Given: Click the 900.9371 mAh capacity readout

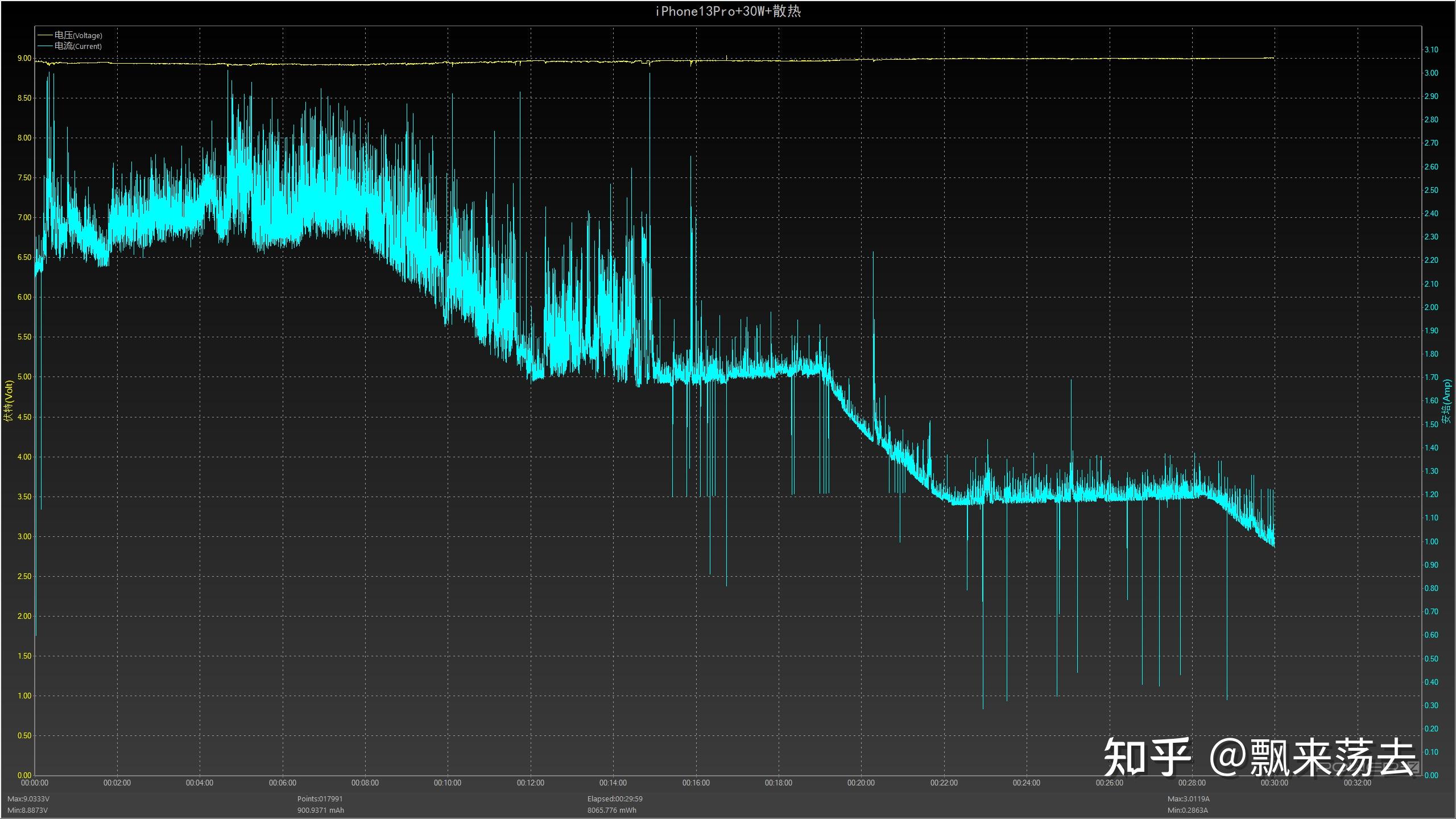Looking at the screenshot, I should tap(320, 810).
